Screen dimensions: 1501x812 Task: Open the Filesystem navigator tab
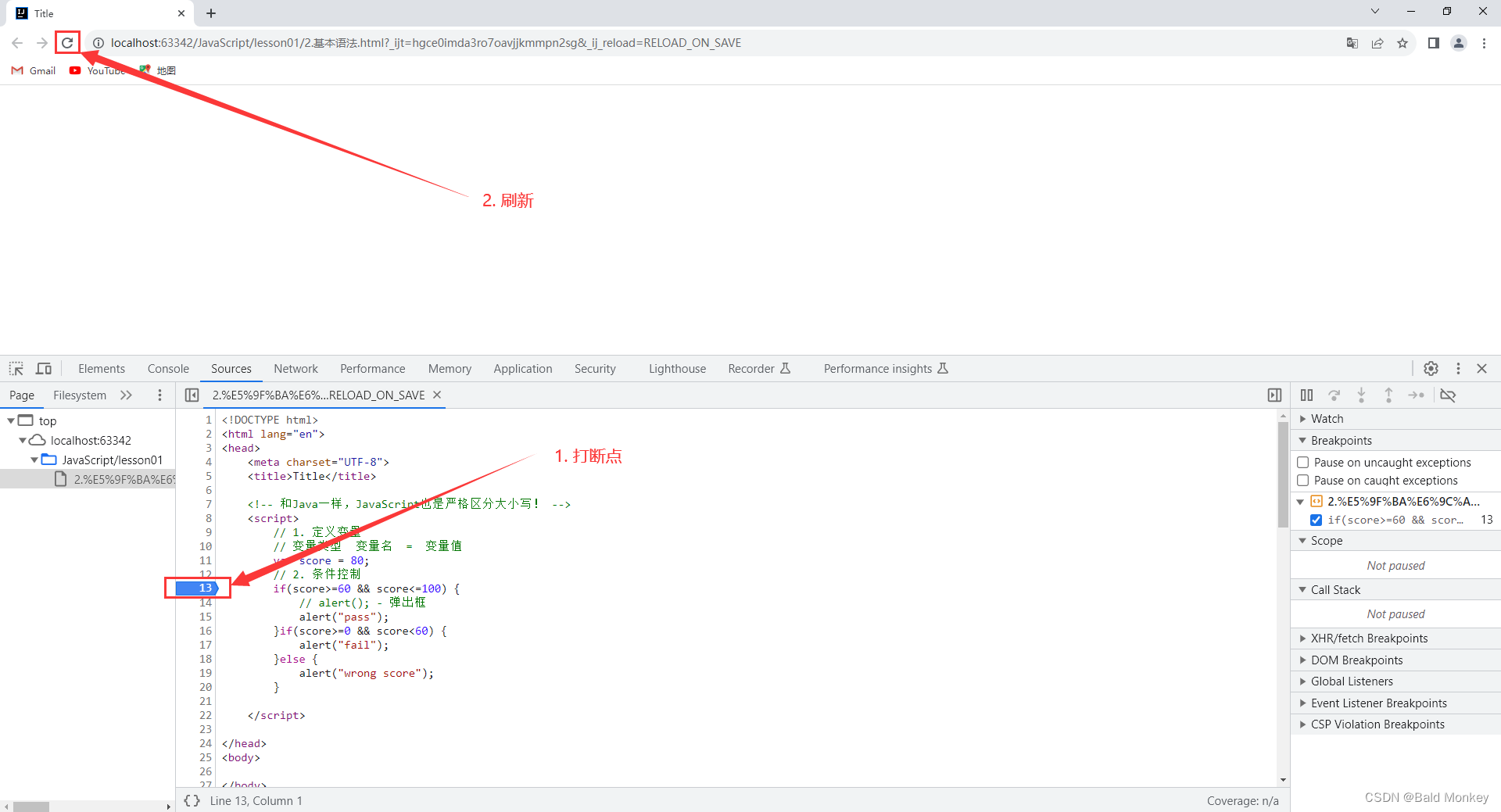coord(80,395)
